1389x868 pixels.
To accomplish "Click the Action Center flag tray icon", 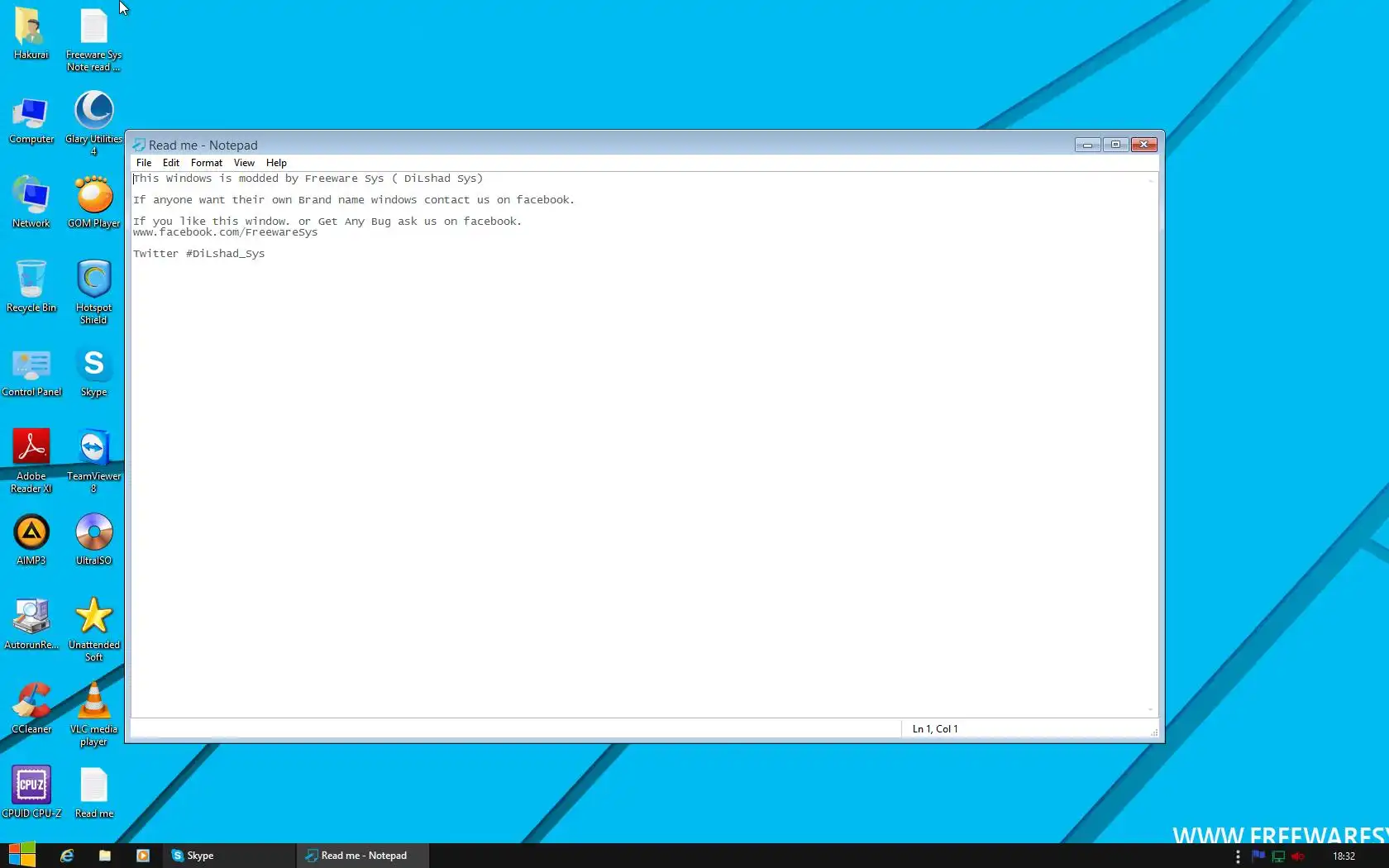I will click(x=1258, y=856).
